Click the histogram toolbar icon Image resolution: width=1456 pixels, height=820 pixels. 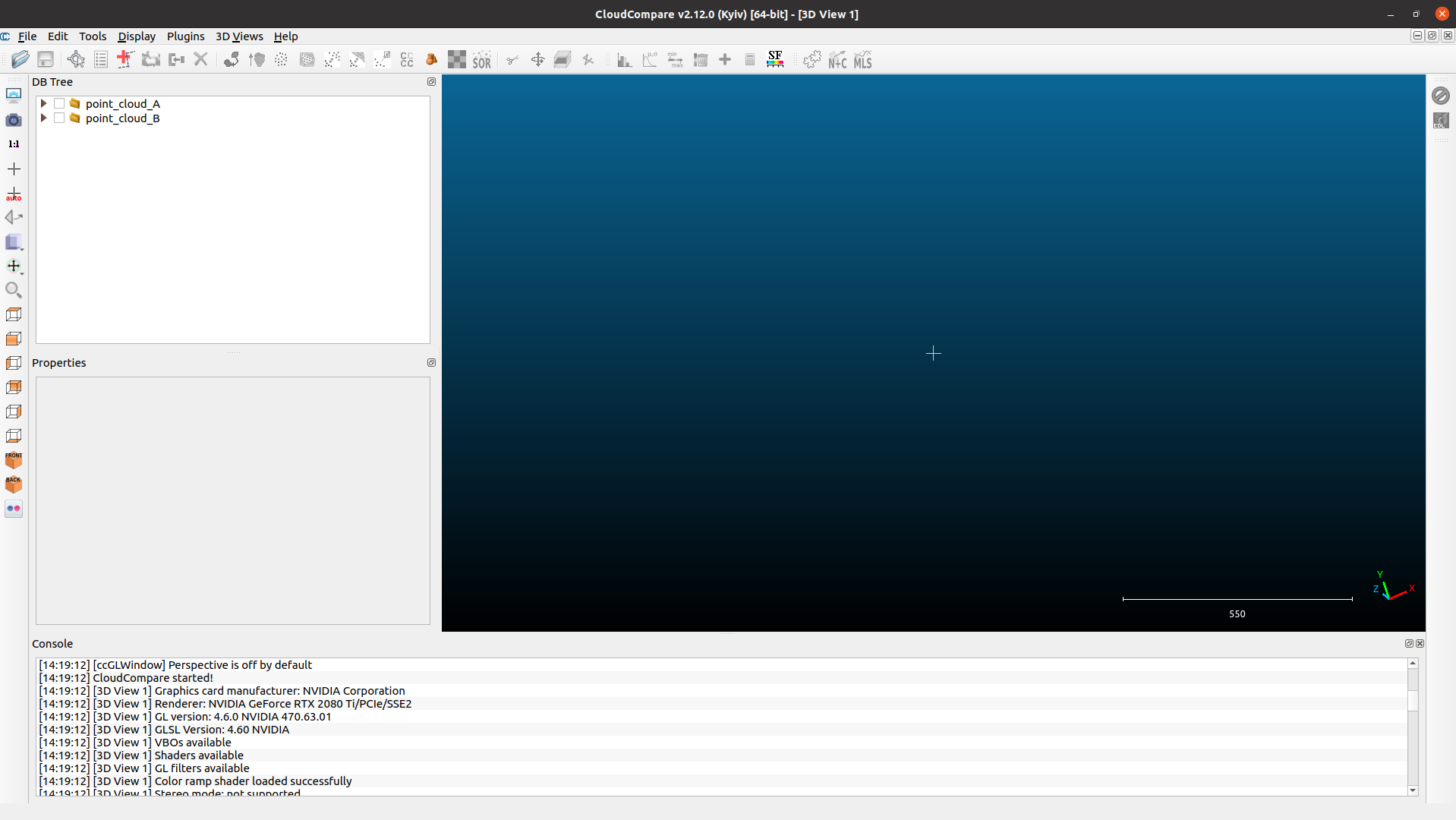pyautogui.click(x=624, y=59)
